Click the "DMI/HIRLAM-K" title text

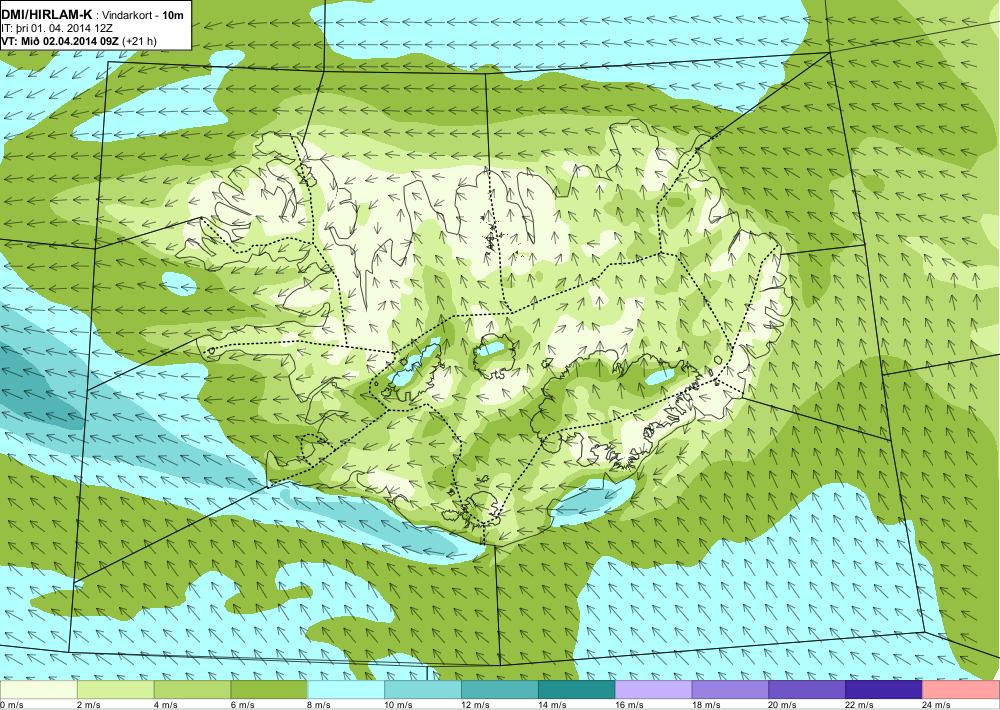[47, 13]
